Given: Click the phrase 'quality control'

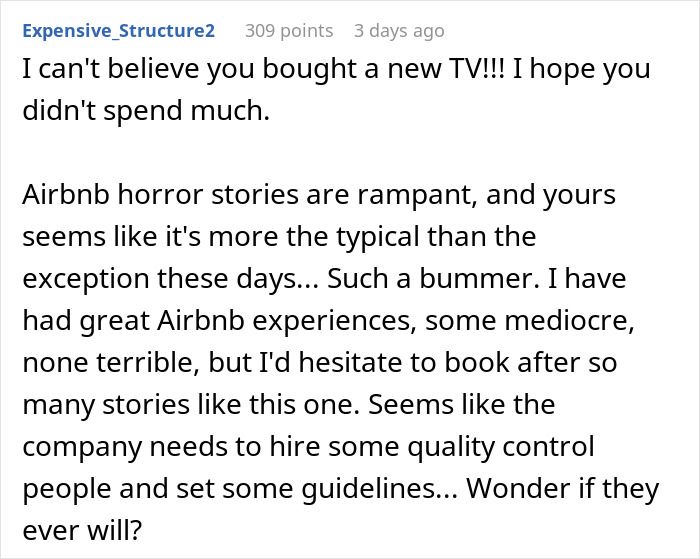Looking at the screenshot, I should tap(500, 446).
